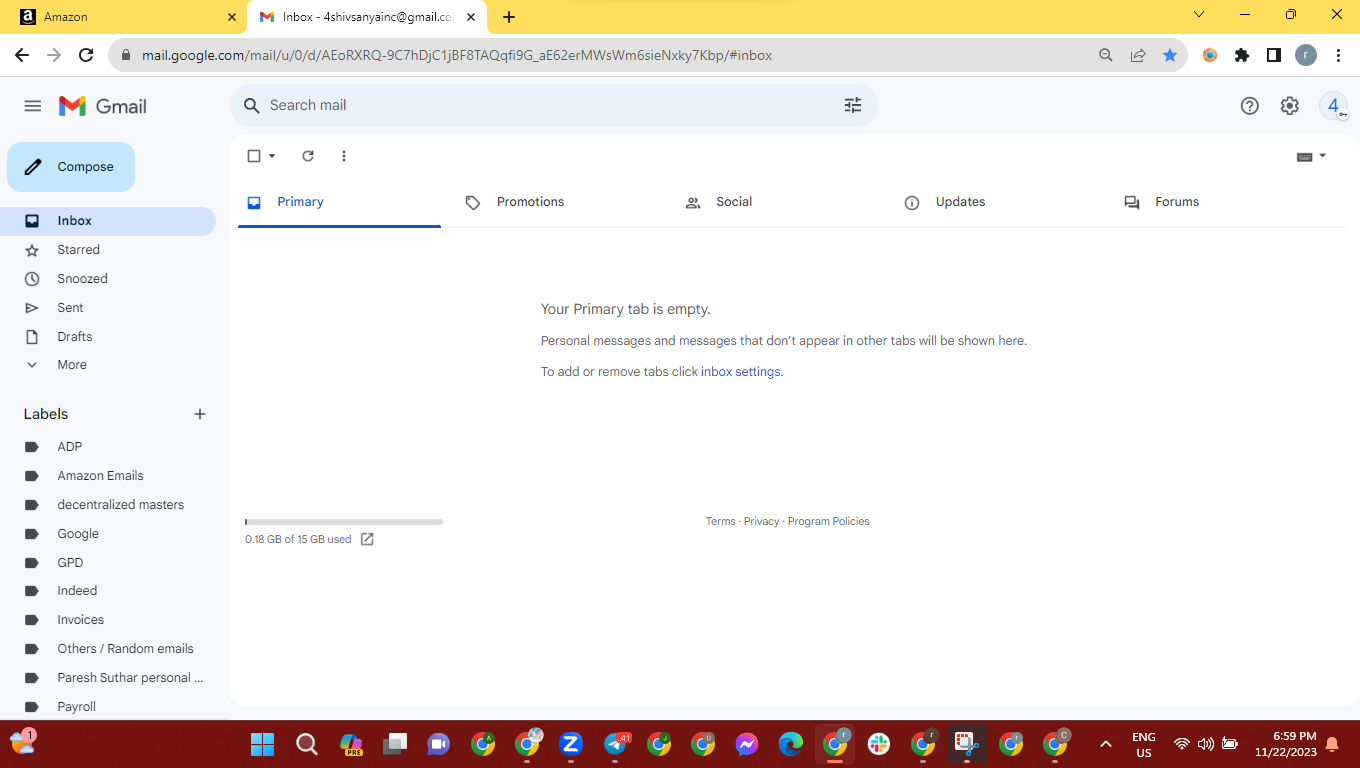Viewport: 1360px width, 768px height.
Task: Share this page icon
Action: click(1138, 55)
